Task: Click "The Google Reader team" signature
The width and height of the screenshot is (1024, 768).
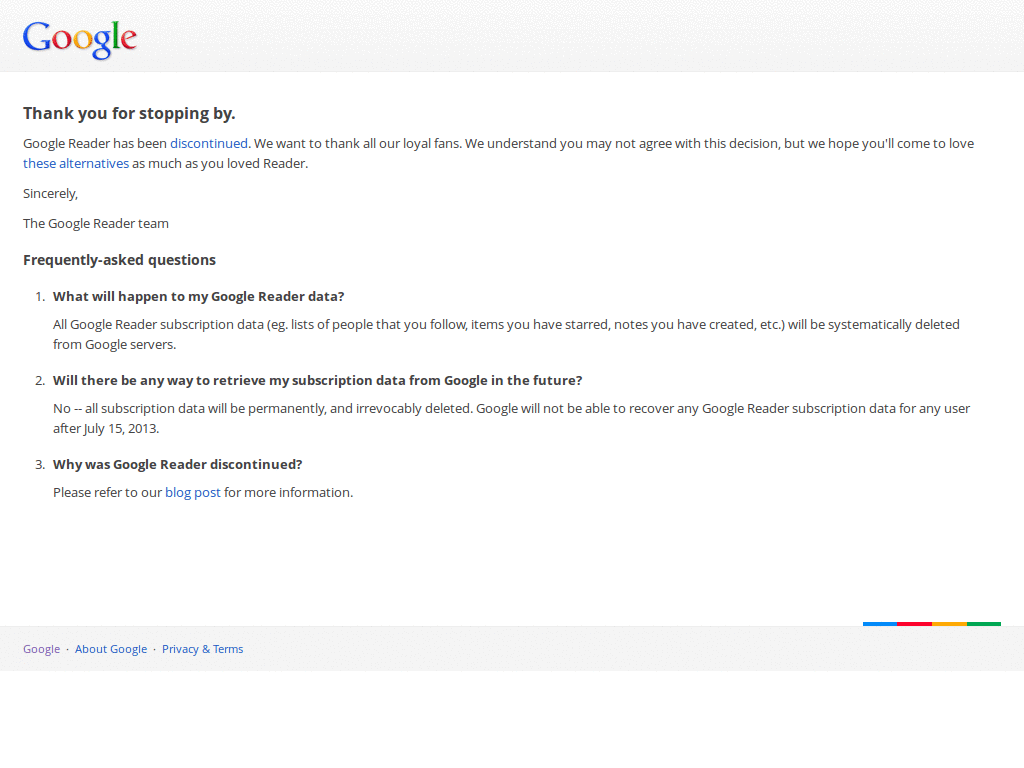Action: [x=96, y=223]
